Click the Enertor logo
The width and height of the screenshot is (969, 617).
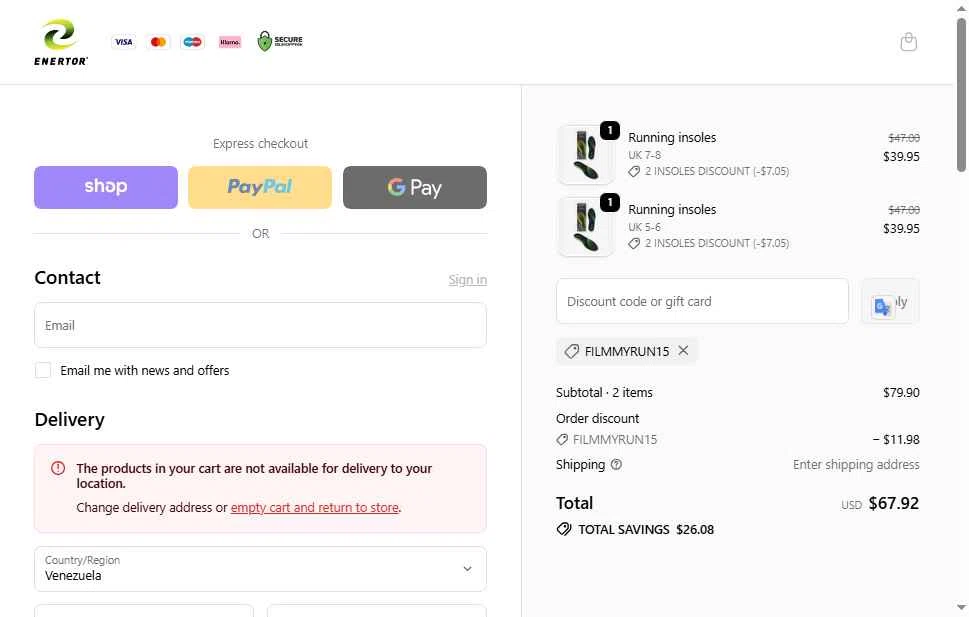coord(61,42)
